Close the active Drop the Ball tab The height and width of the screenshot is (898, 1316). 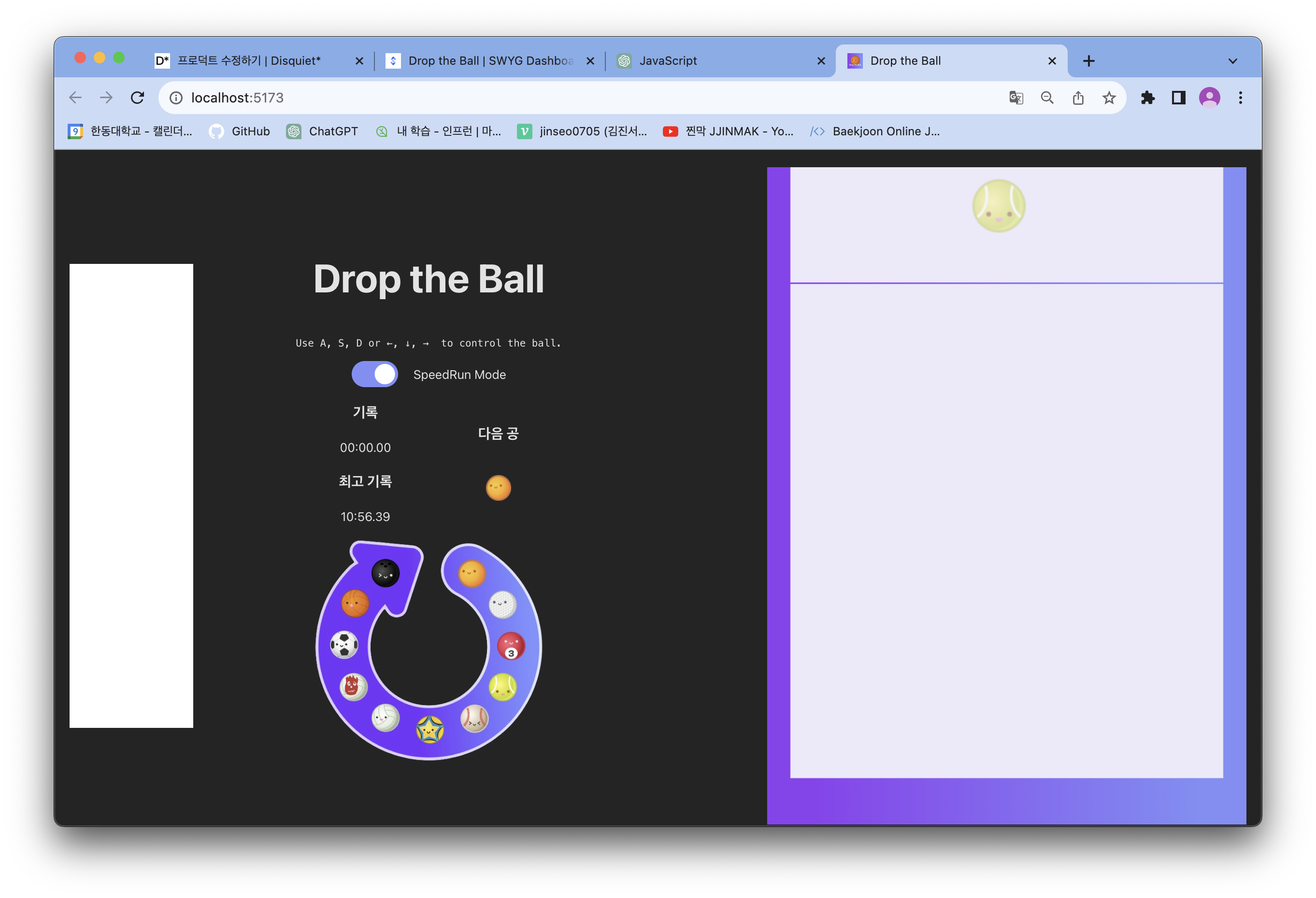pyautogui.click(x=1052, y=60)
